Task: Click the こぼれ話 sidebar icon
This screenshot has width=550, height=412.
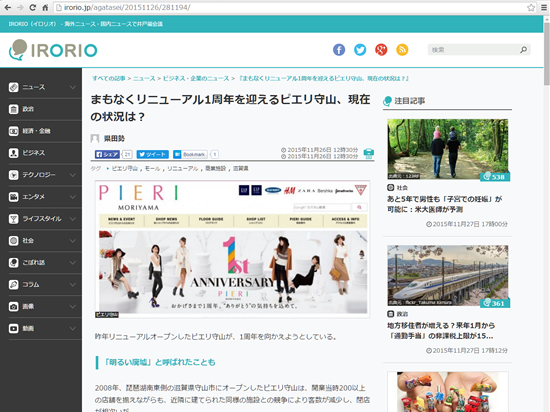Action: pyautogui.click(x=14, y=263)
